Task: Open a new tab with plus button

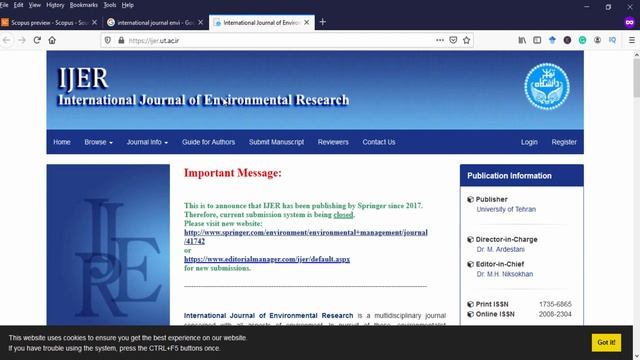Action: [322, 22]
